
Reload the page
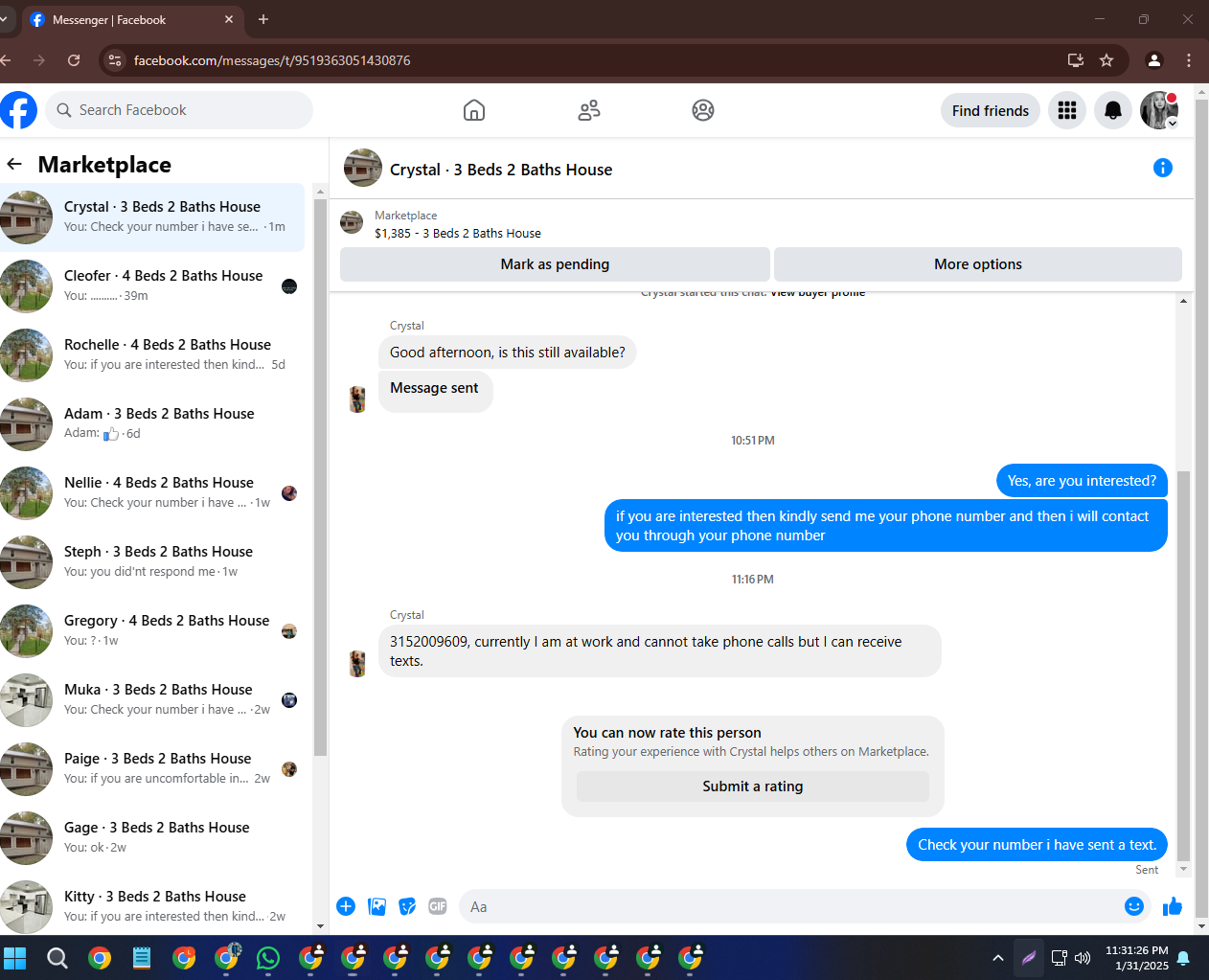[74, 60]
